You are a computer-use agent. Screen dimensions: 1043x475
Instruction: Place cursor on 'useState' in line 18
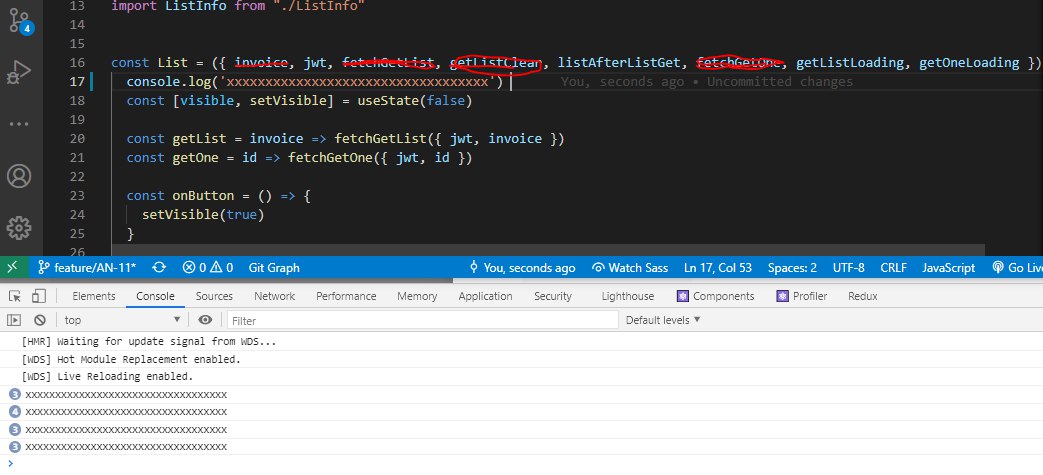(x=388, y=100)
